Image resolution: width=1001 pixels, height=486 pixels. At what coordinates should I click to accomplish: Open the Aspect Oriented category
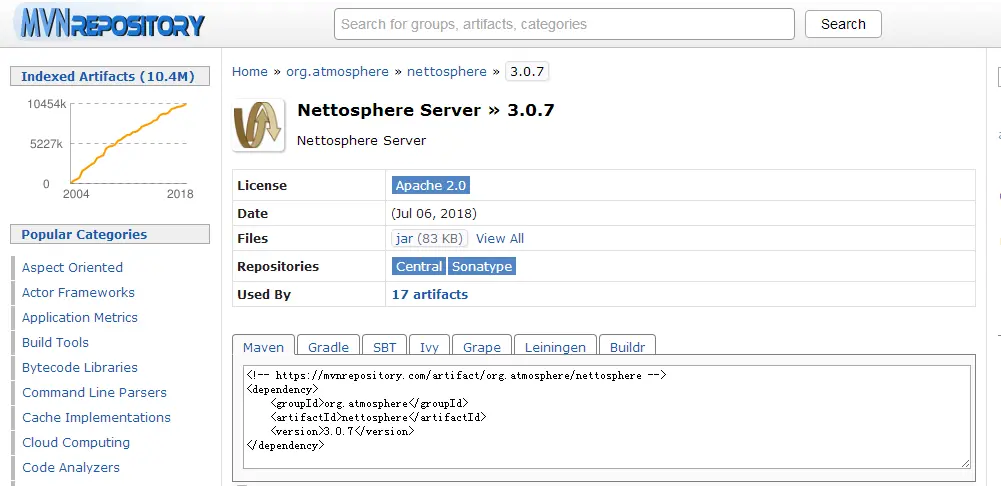click(72, 268)
